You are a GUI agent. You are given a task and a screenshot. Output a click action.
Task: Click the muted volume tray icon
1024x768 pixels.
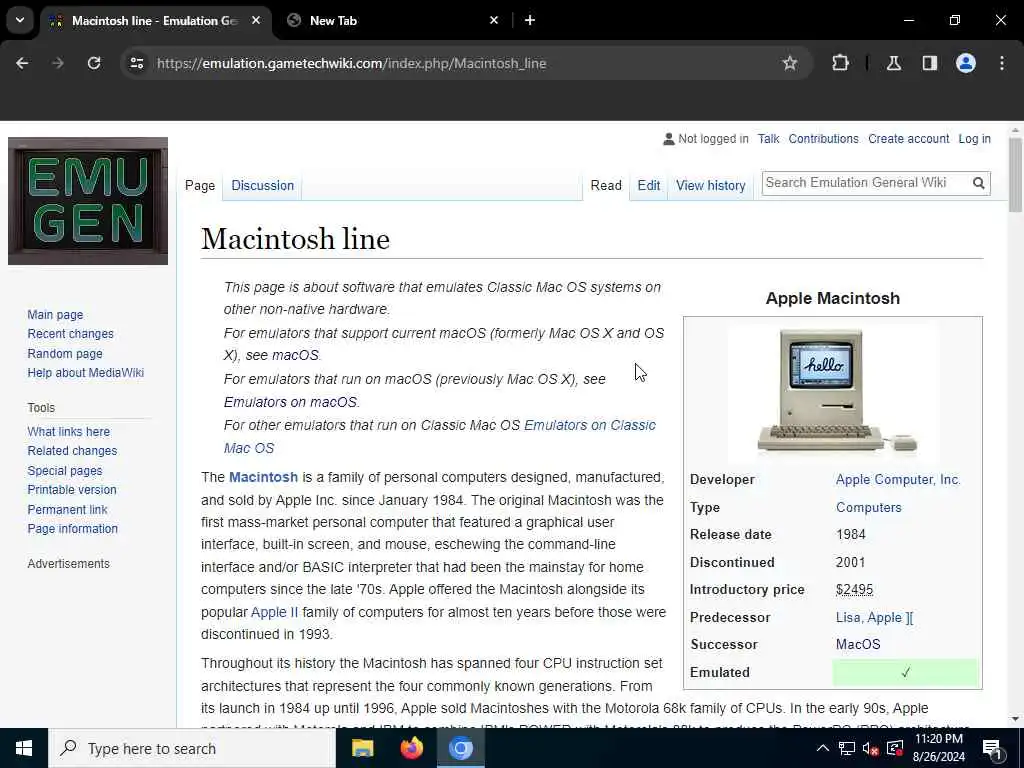(x=870, y=748)
